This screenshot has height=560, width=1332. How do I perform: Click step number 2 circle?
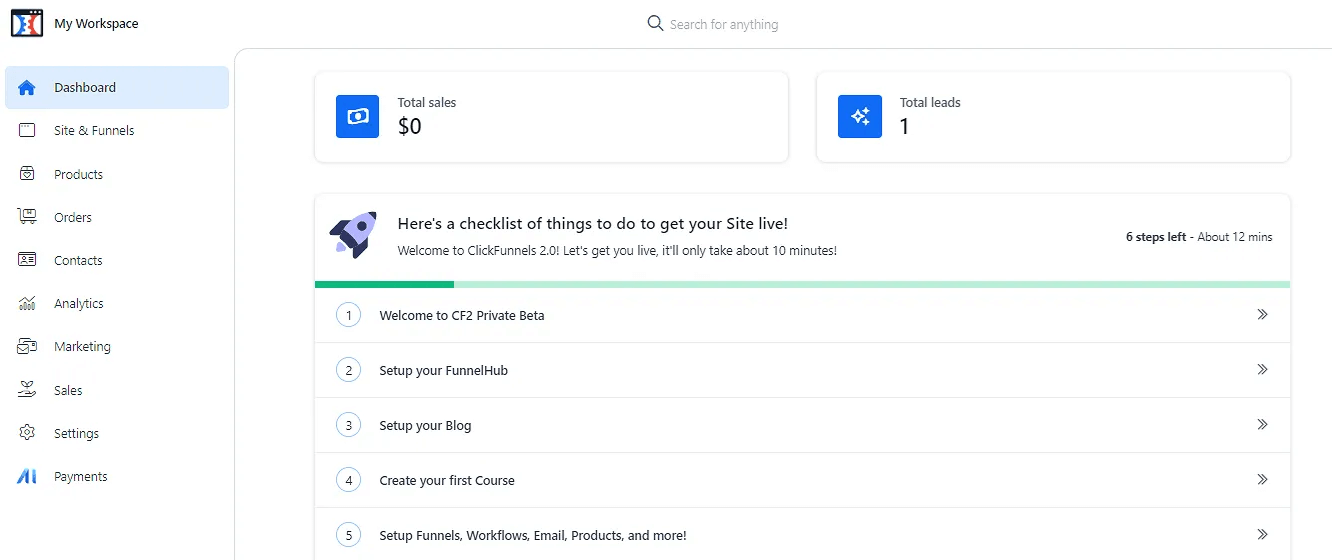(x=349, y=370)
